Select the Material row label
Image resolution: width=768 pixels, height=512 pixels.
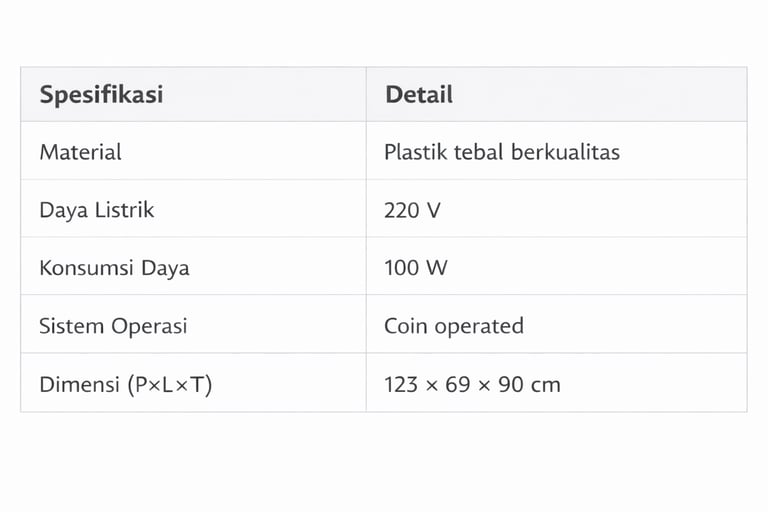pyautogui.click(x=81, y=152)
